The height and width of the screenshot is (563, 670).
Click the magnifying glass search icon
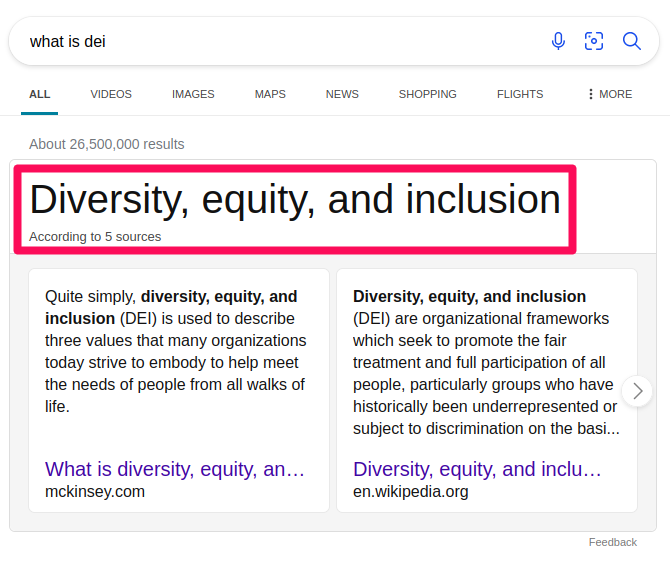coord(632,41)
